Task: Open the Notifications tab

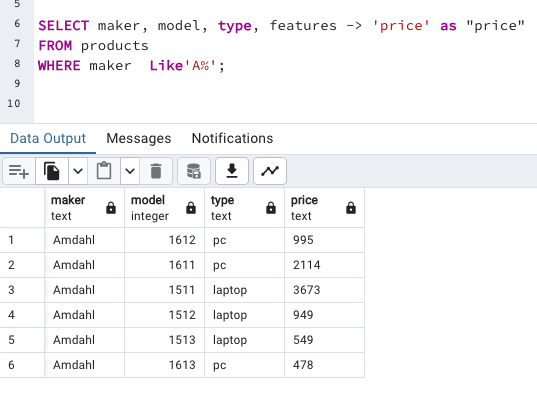Action: 233,138
